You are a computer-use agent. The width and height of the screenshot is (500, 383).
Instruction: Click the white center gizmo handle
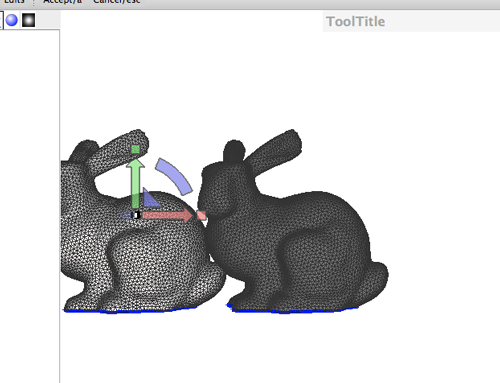point(137,215)
